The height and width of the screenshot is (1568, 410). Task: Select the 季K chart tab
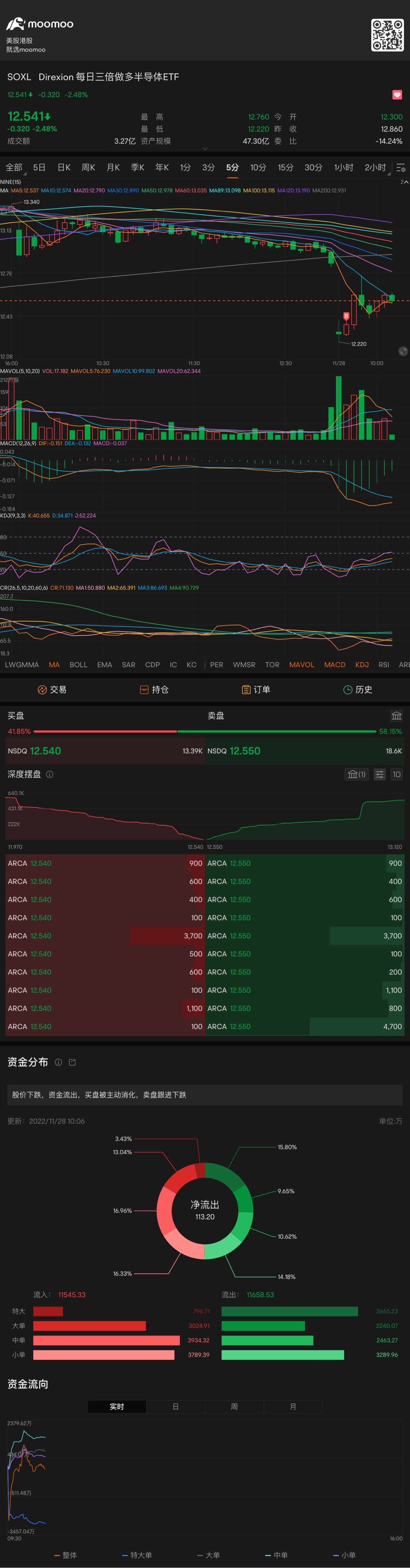pos(138,167)
